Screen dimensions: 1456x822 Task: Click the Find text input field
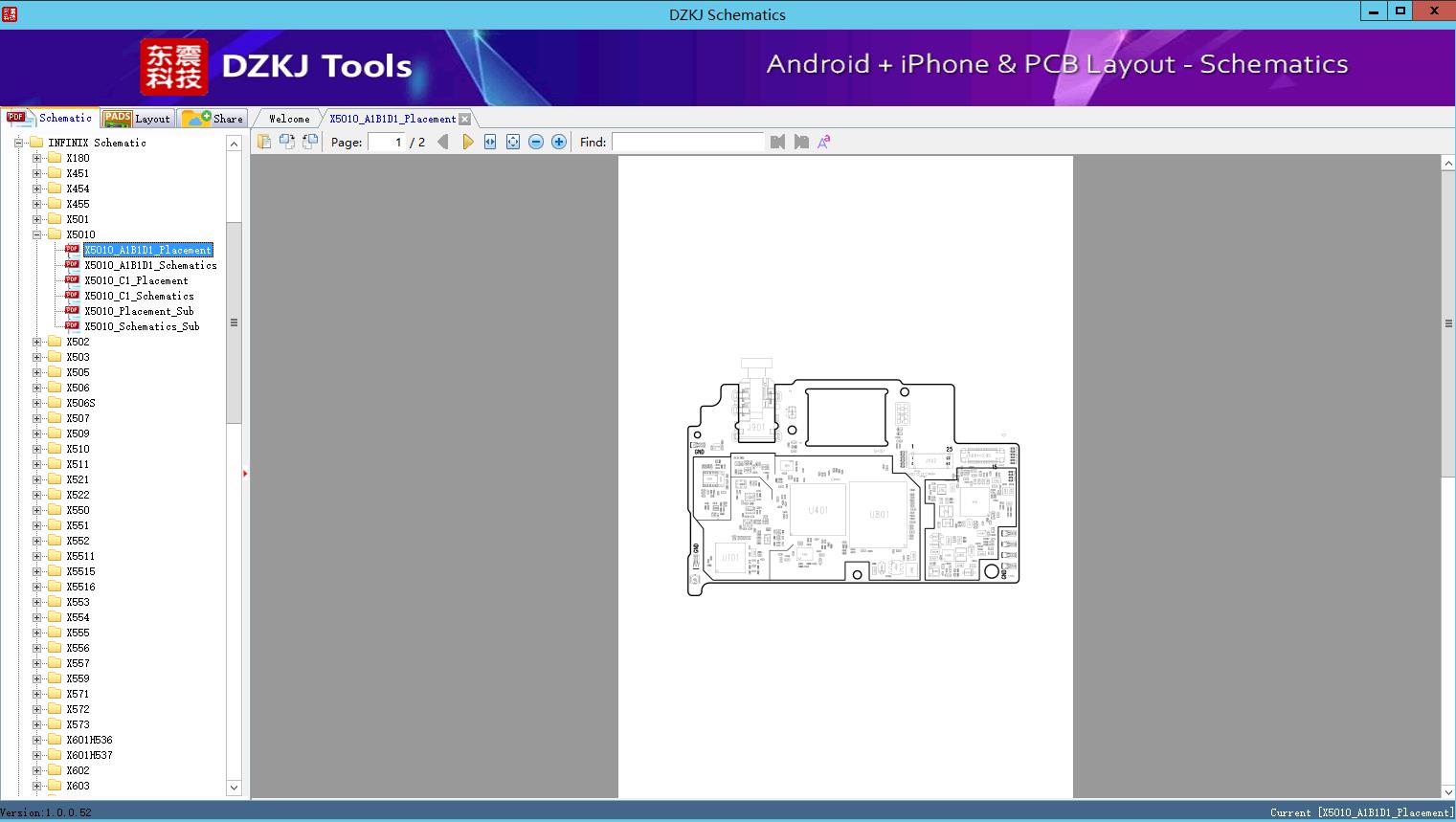coord(687,142)
